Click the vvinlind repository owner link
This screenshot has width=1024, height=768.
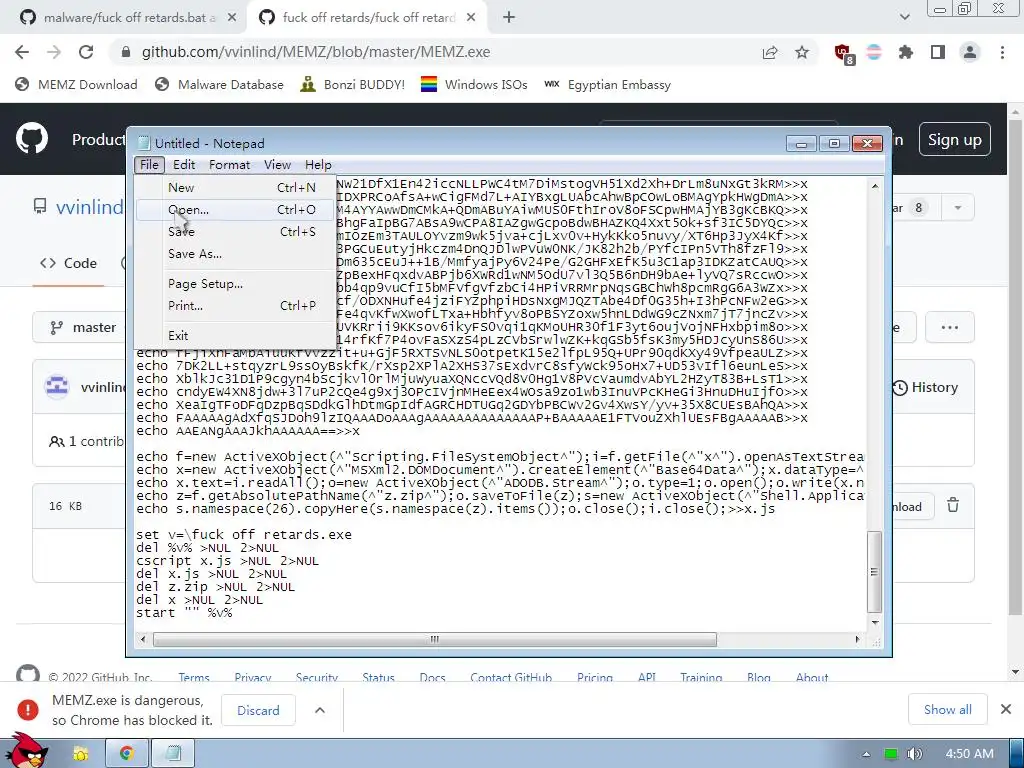pos(89,208)
